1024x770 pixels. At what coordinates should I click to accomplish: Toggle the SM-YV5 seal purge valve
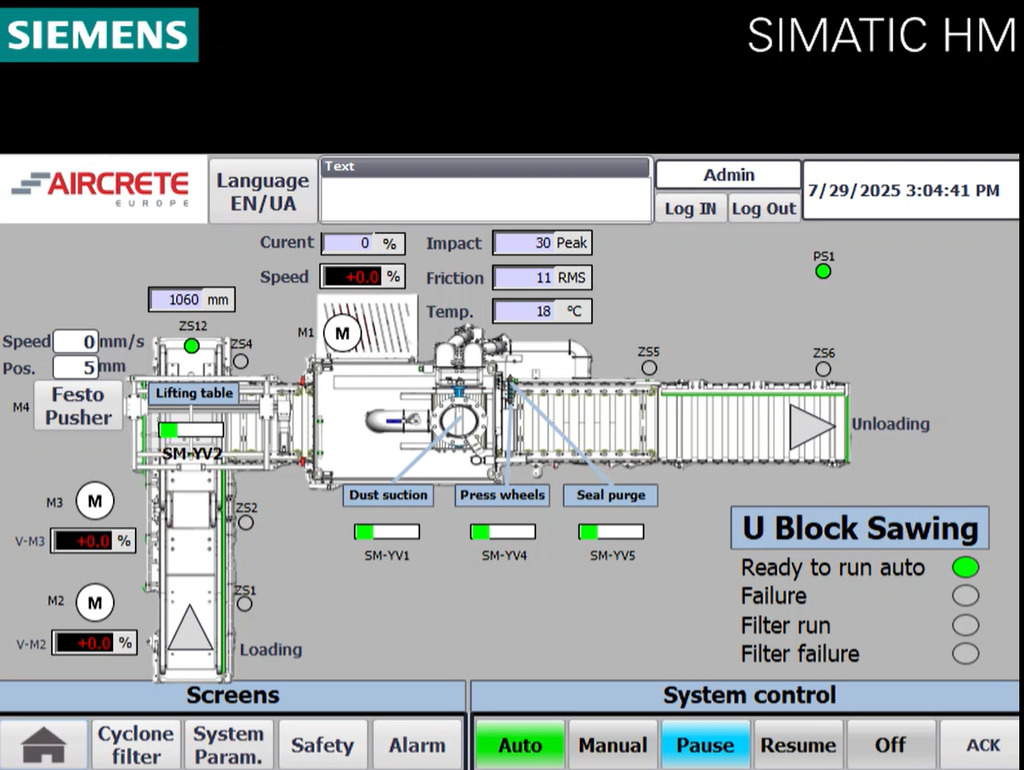pyautogui.click(x=611, y=532)
